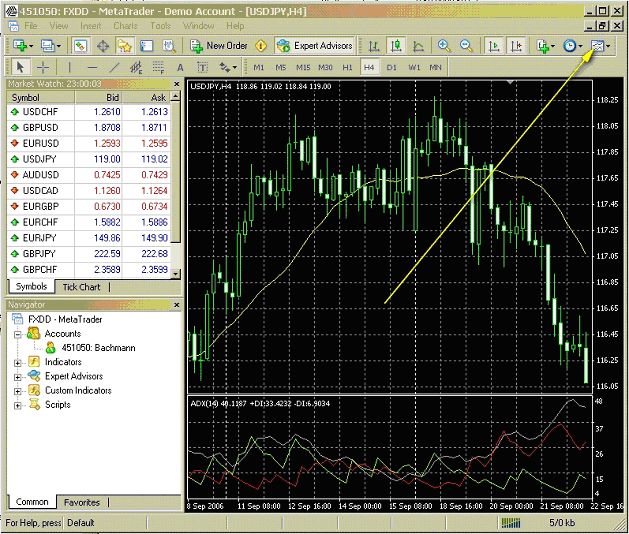The image size is (629, 534).
Task: Expand the Scripts tree node
Action: coord(18,406)
